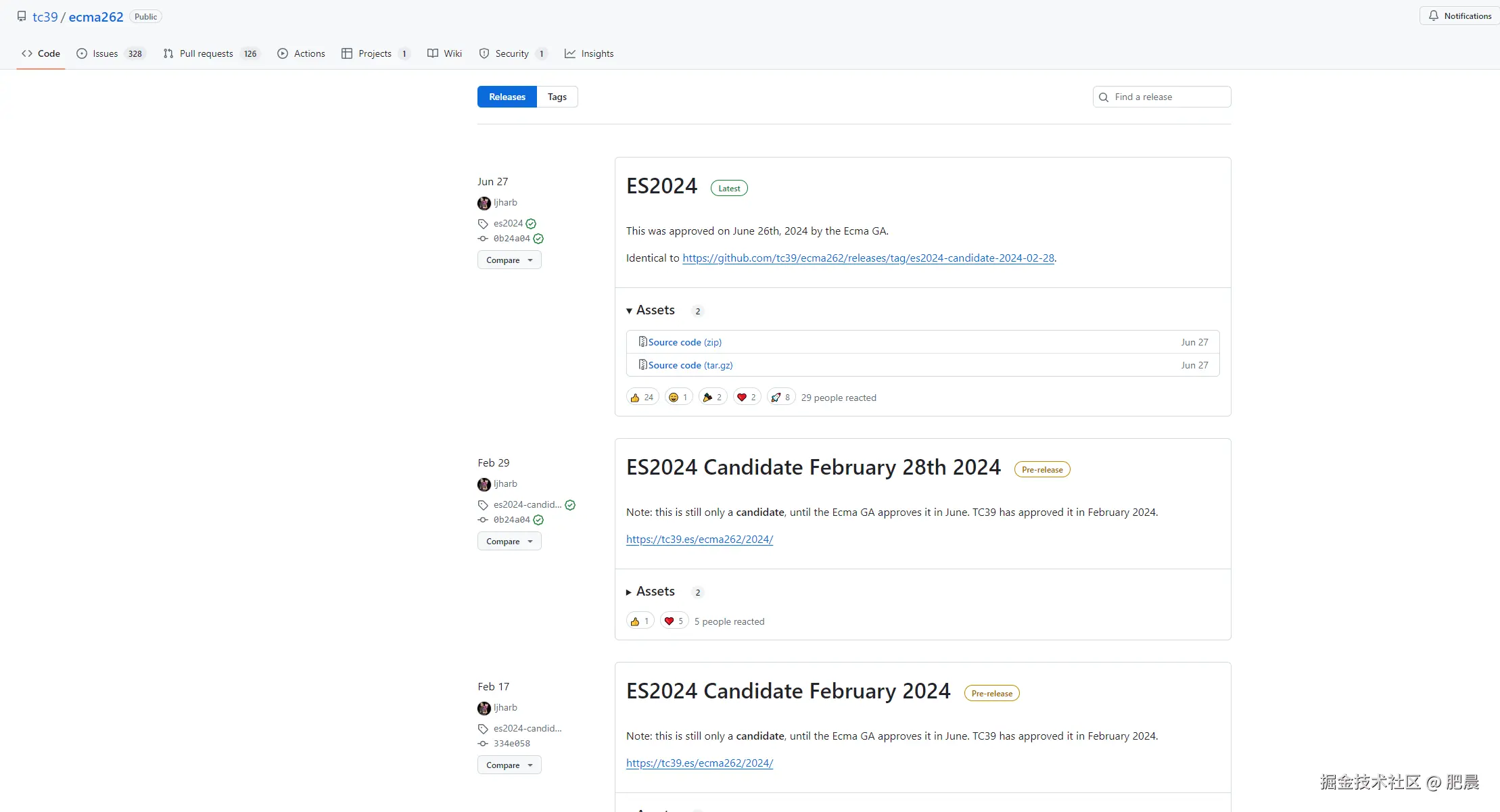Image resolution: width=1500 pixels, height=812 pixels.
Task: Click verified badge next to 0b24a04 on Feb 29
Action: (x=538, y=520)
